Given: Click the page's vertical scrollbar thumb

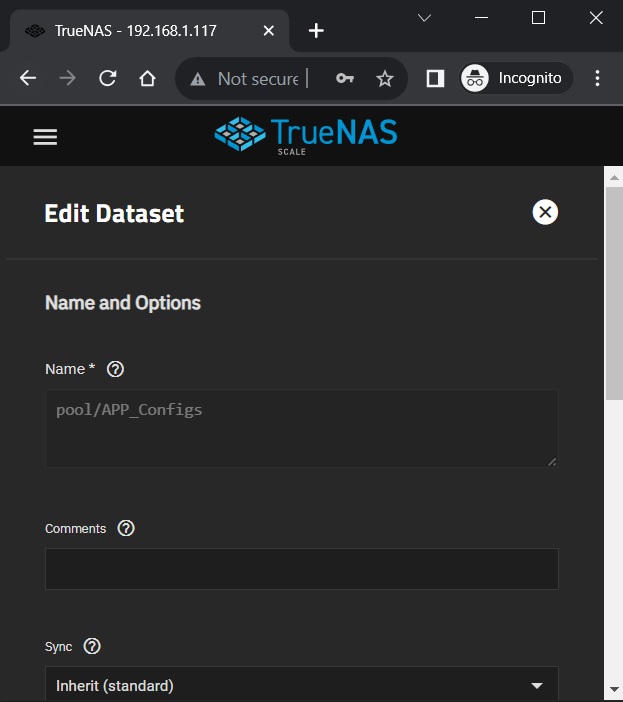Looking at the screenshot, I should [x=614, y=294].
